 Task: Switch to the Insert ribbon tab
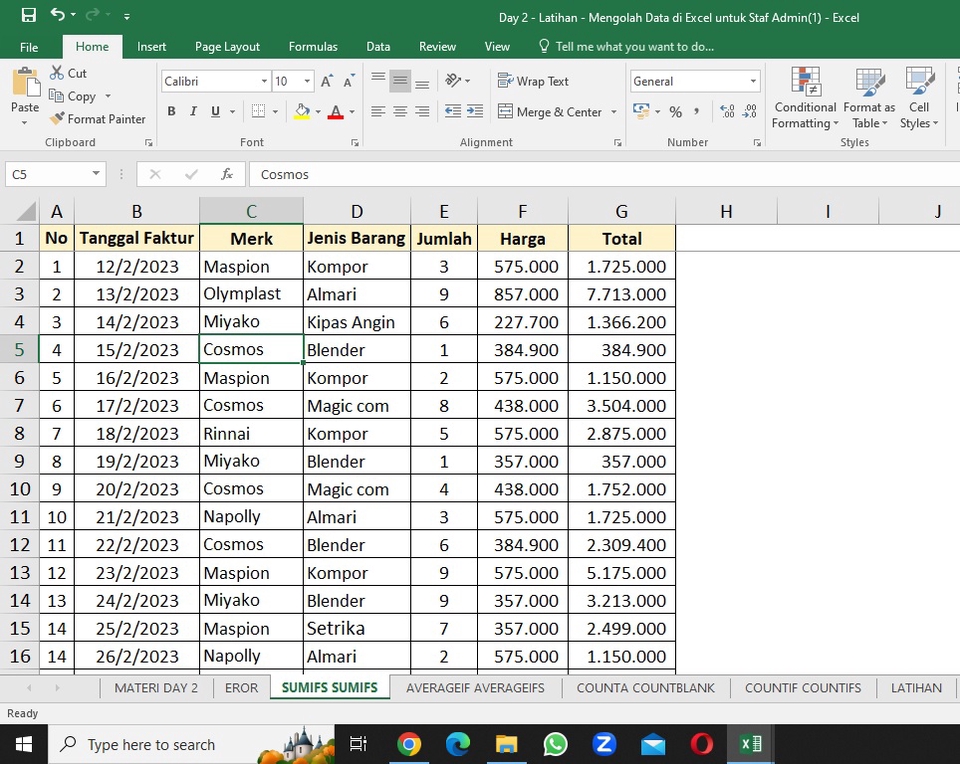coord(151,47)
